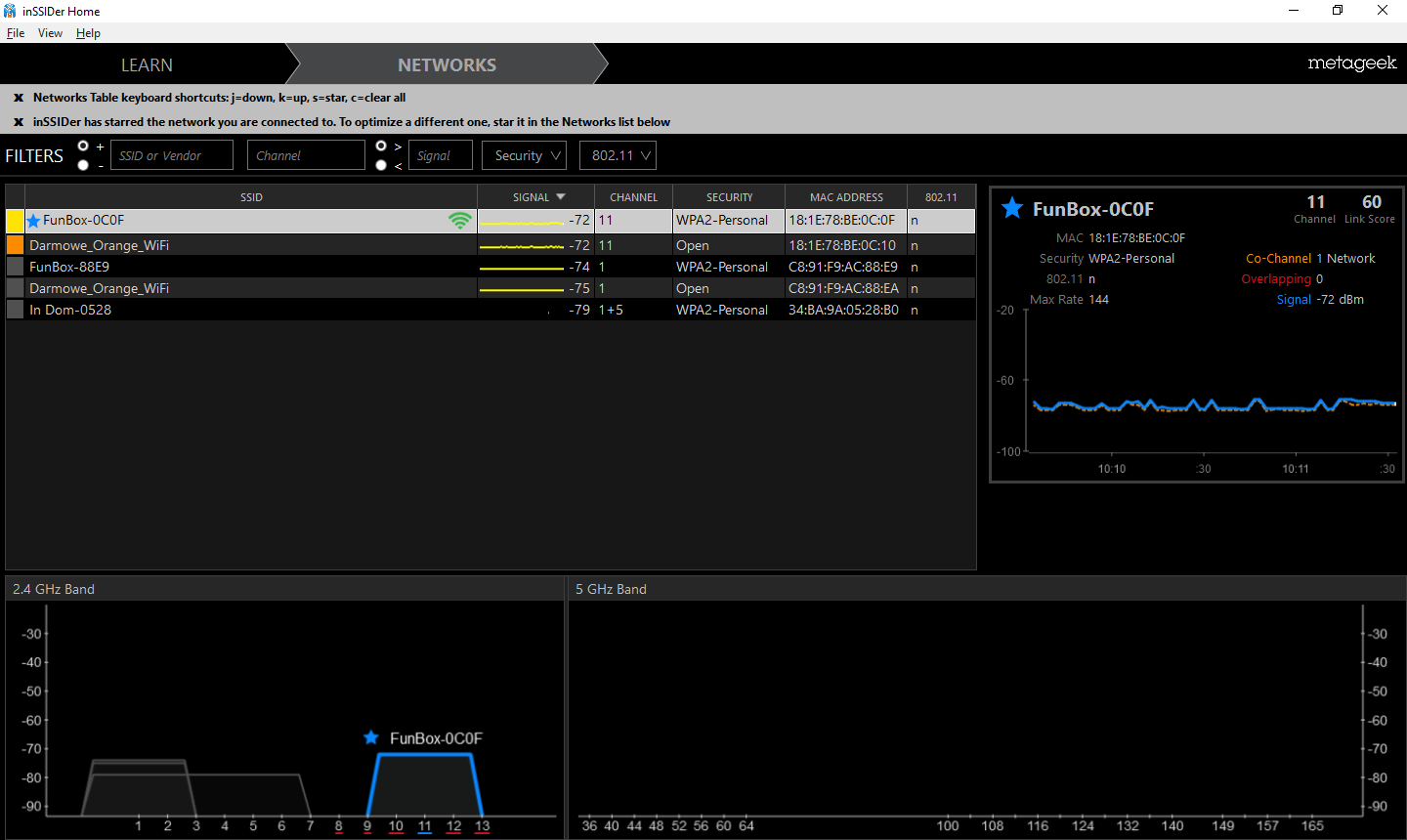Screen dimensions: 1407x840
Task: Click the orange swatch for Darmowe_Orange_WiFi
Action: [15, 245]
